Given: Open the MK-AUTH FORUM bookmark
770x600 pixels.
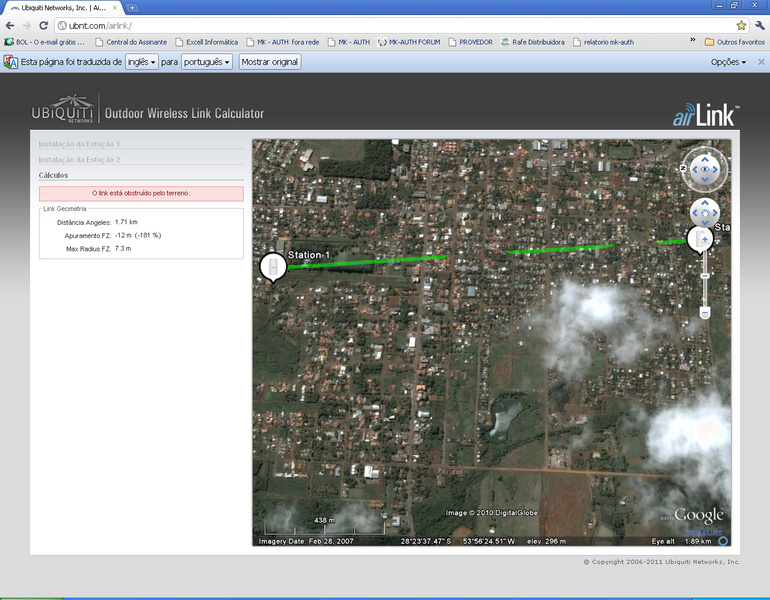Looking at the screenshot, I should [x=409, y=42].
